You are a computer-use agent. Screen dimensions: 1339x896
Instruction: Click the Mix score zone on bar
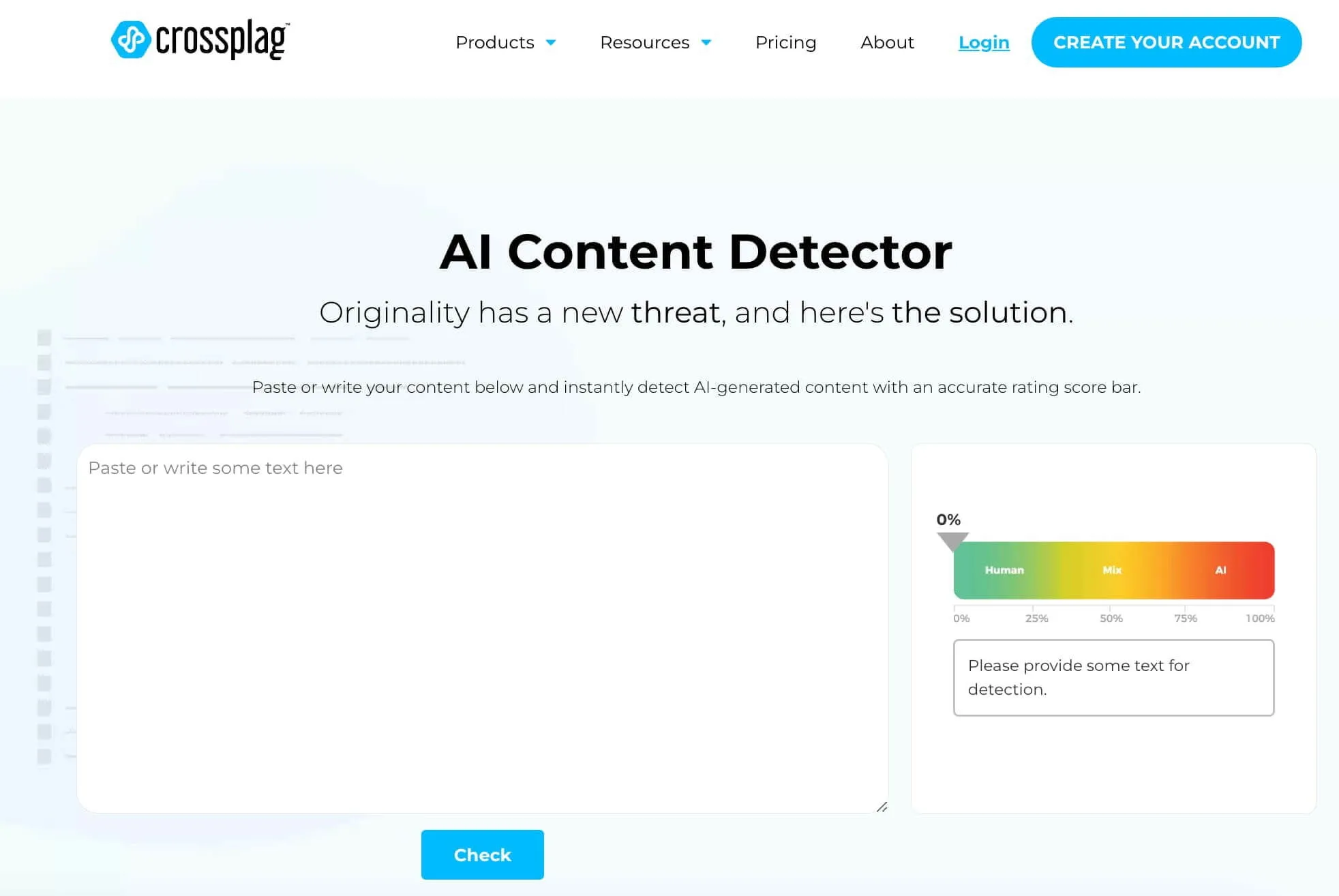tap(1112, 570)
